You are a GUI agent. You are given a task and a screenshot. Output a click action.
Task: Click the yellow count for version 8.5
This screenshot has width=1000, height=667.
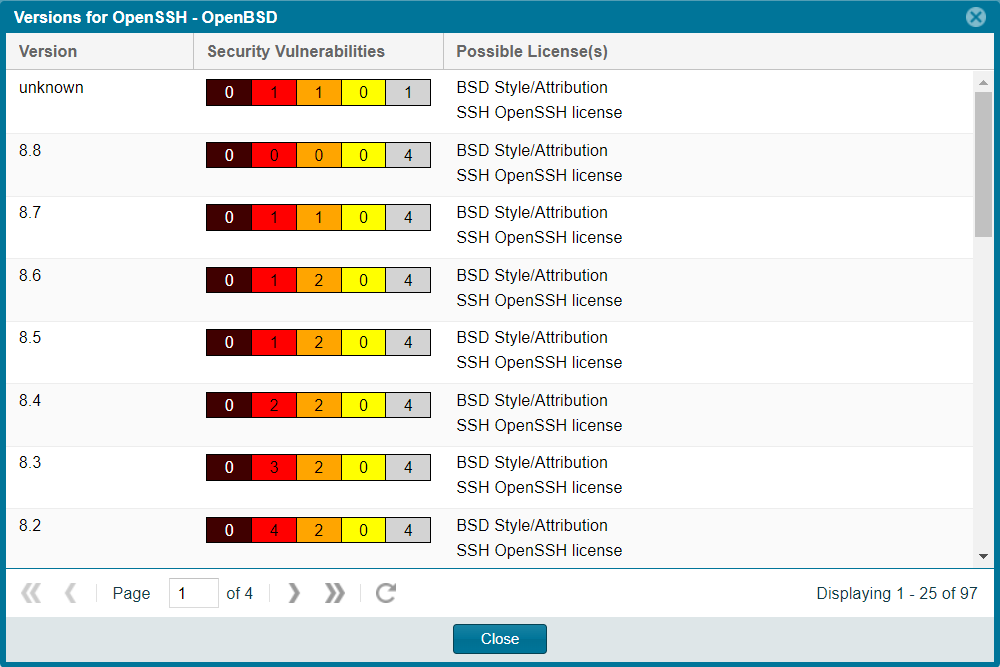pyautogui.click(x=364, y=342)
